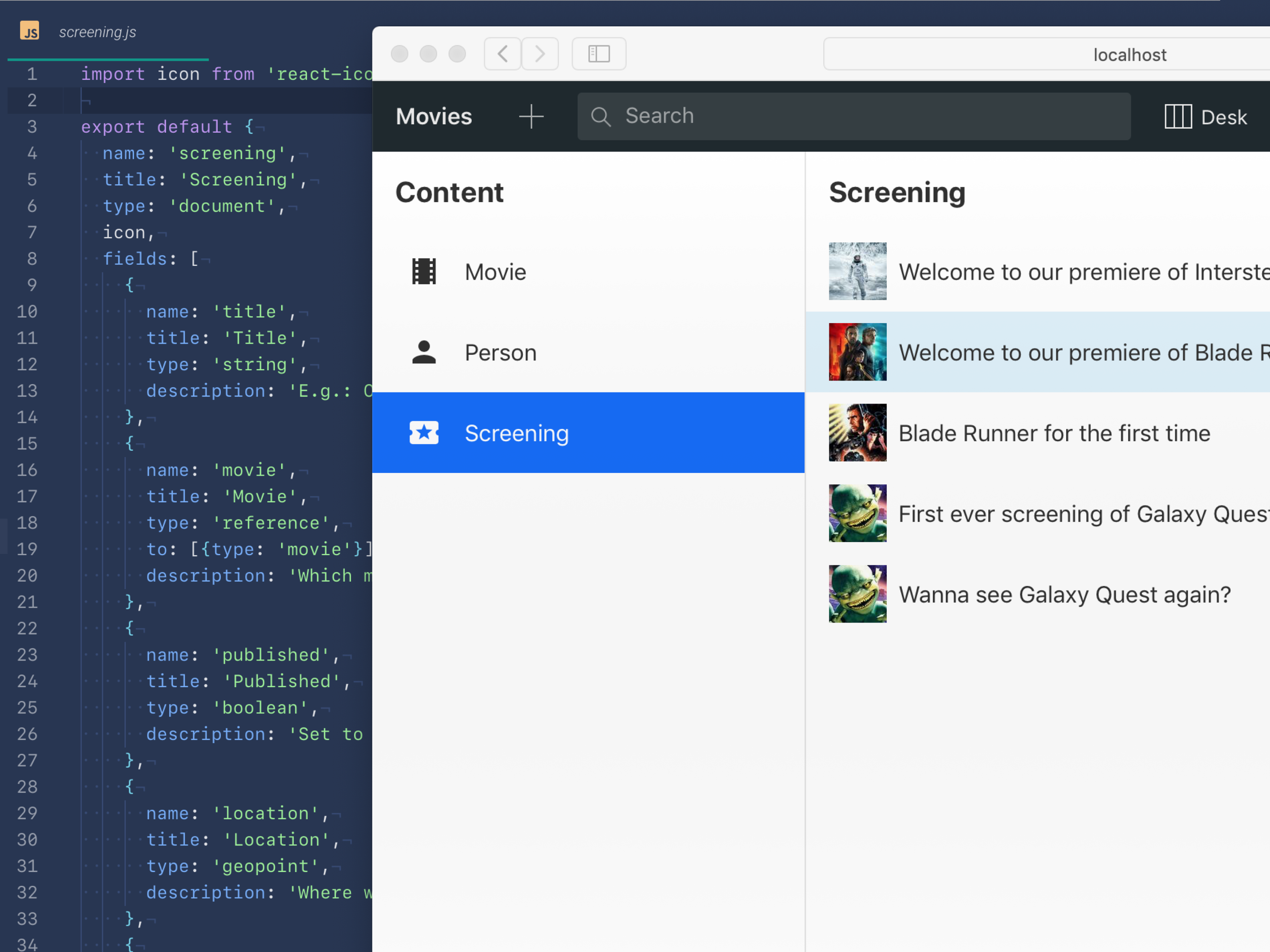Click the back navigation arrow icon
The height and width of the screenshot is (952, 1270).
click(502, 55)
